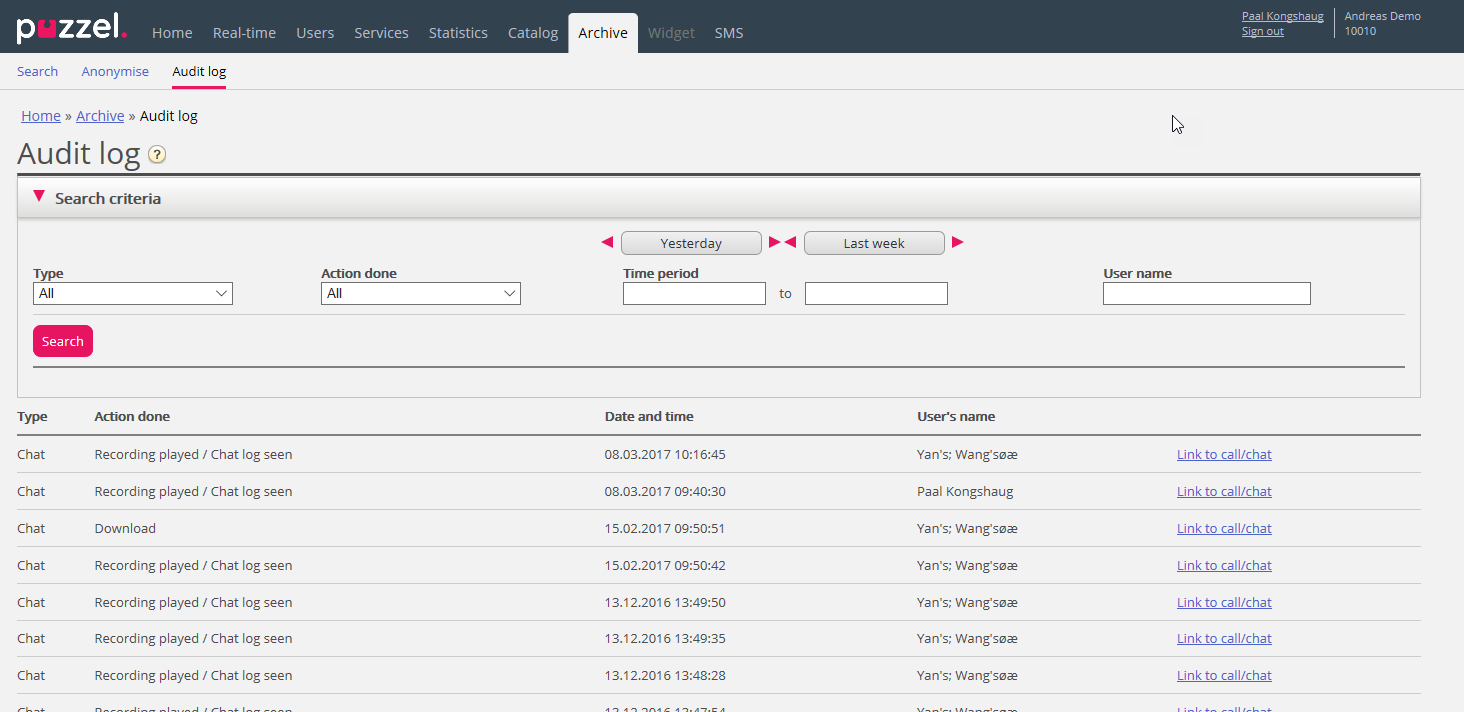Click the next-day arrow right of Yesterday
Screen dimensions: 1464x712
tap(773, 243)
